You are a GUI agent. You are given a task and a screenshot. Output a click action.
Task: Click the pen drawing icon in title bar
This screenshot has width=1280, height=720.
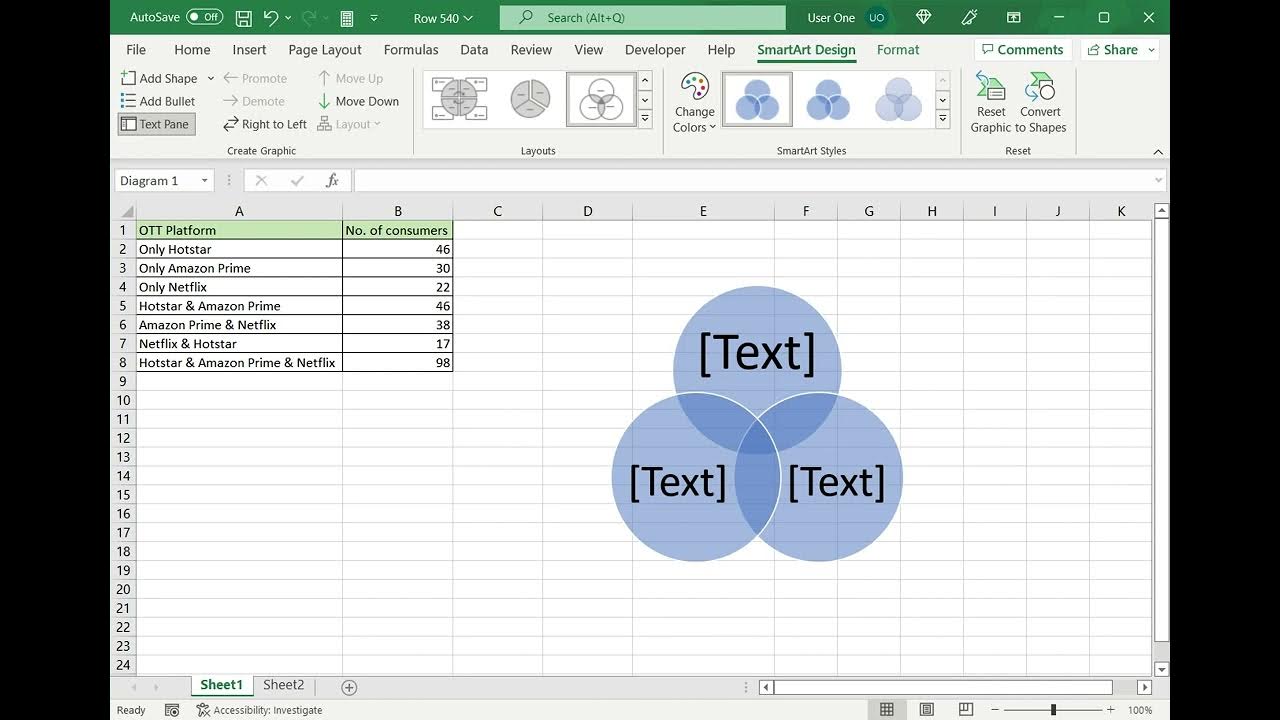pos(969,17)
